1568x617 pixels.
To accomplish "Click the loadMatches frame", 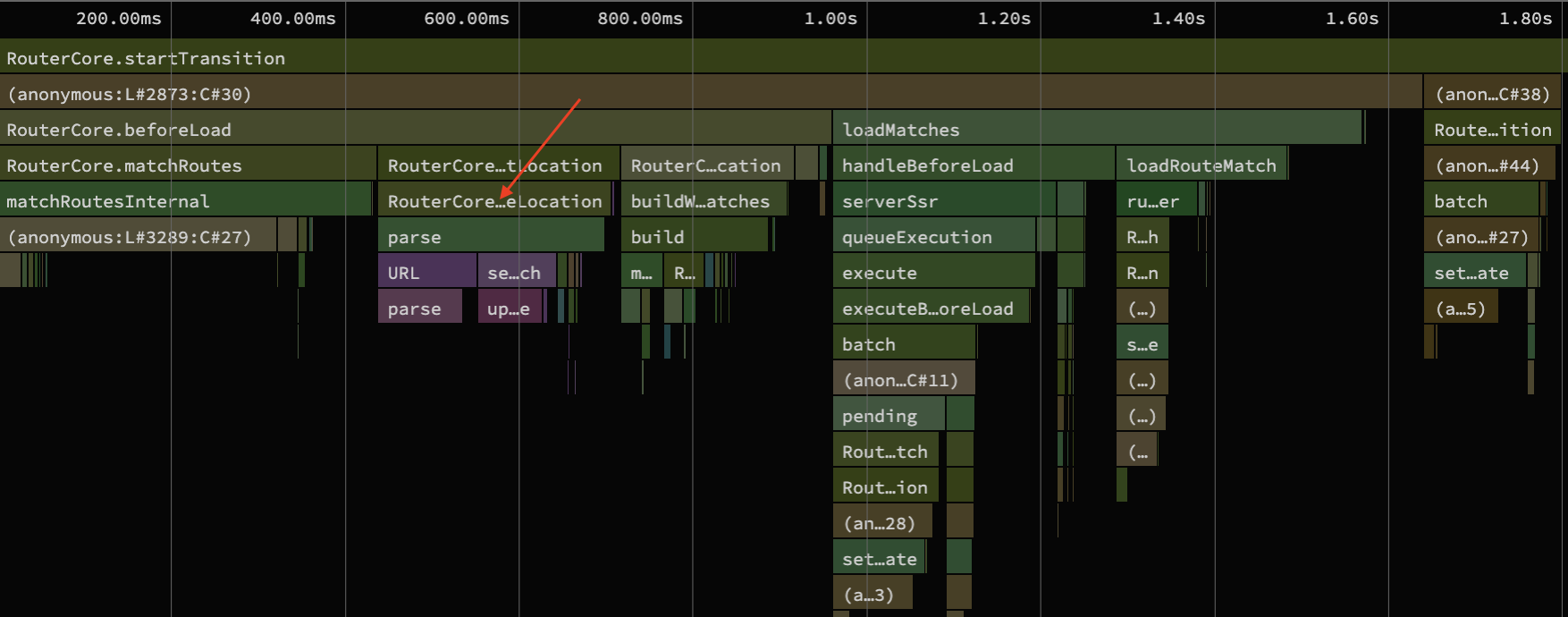I will pyautogui.click(x=1097, y=129).
